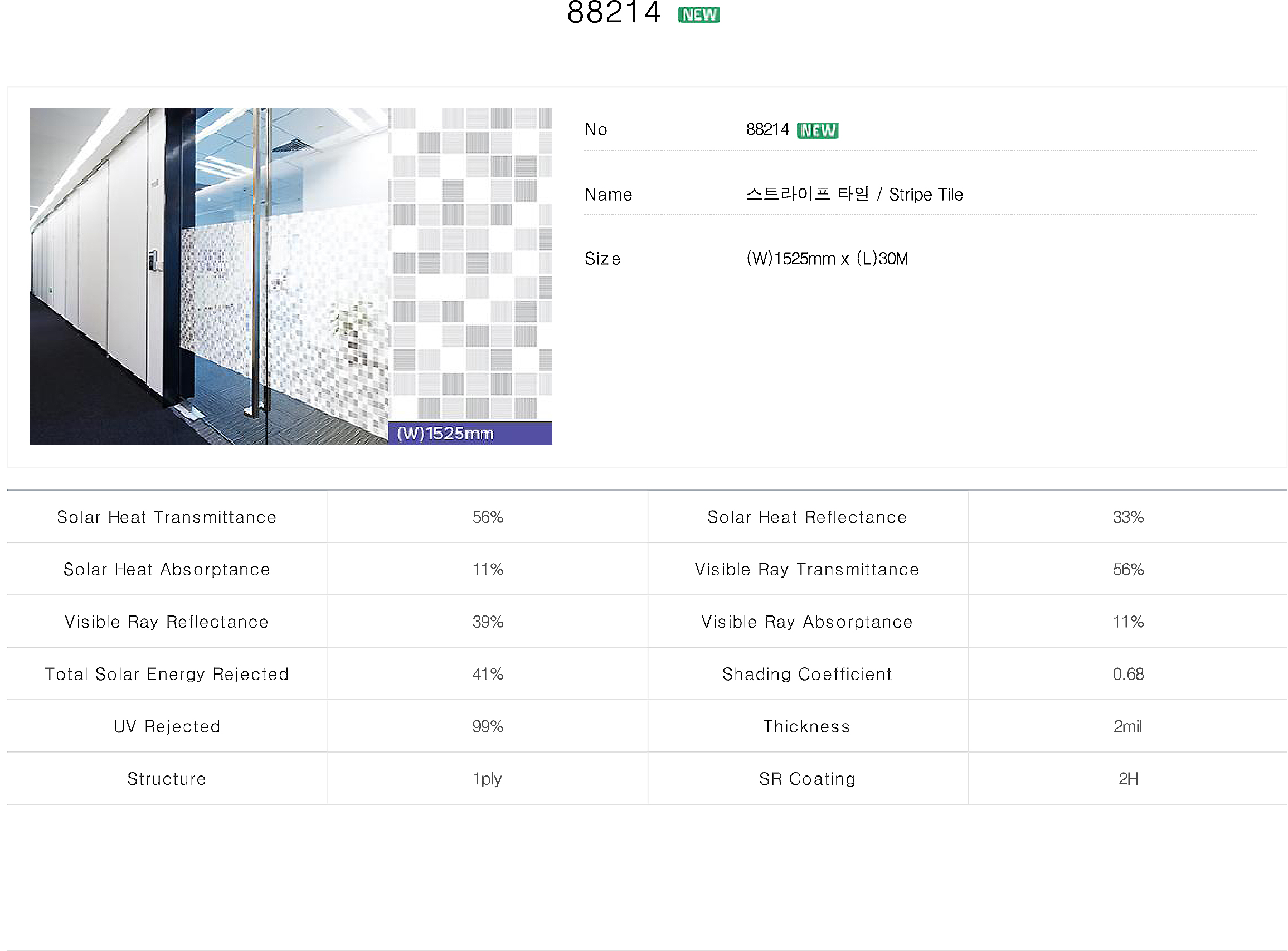Click the Visible Ray Absorptance label

click(x=808, y=622)
